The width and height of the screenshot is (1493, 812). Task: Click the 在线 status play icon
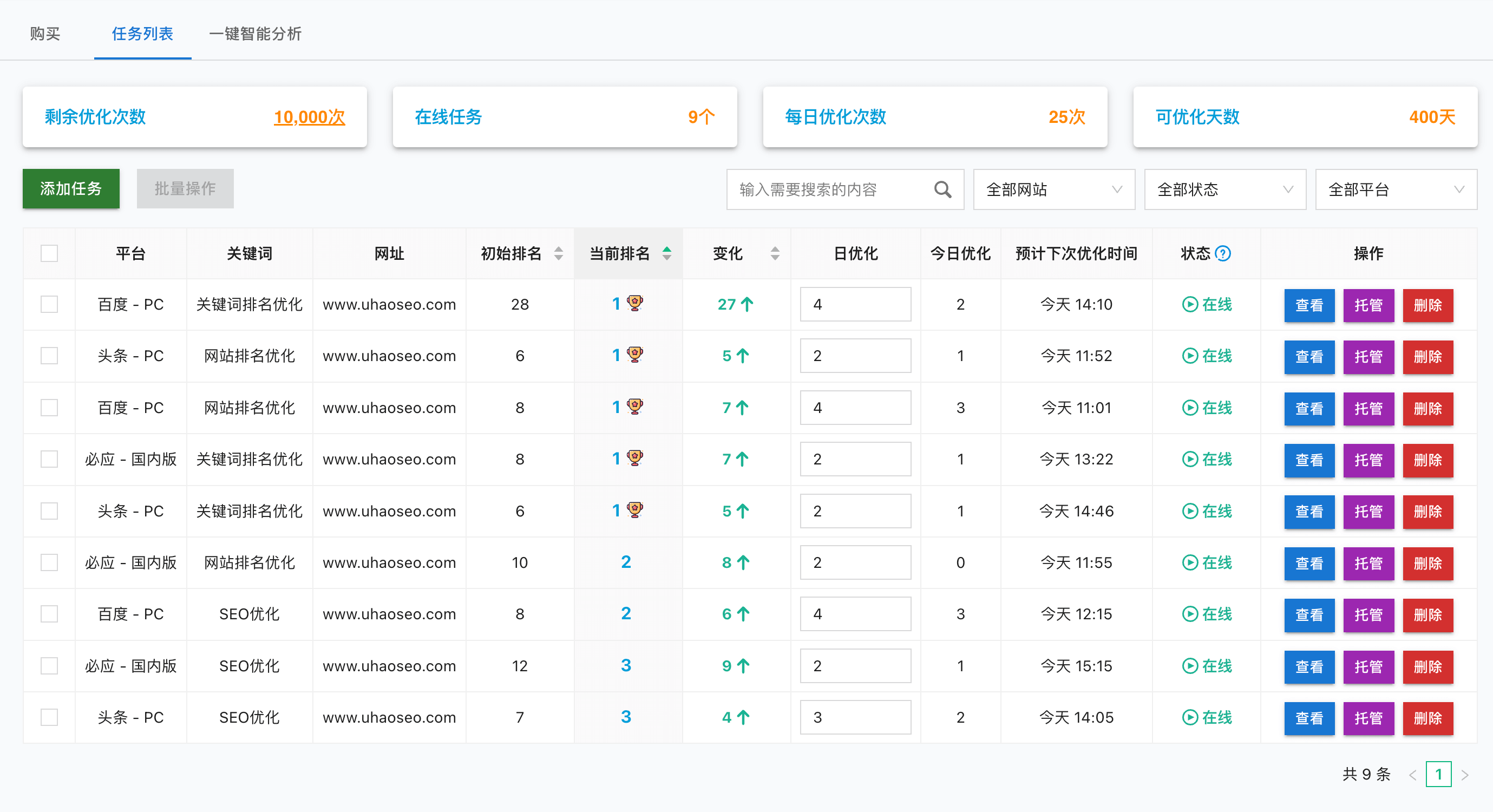pos(1190,305)
